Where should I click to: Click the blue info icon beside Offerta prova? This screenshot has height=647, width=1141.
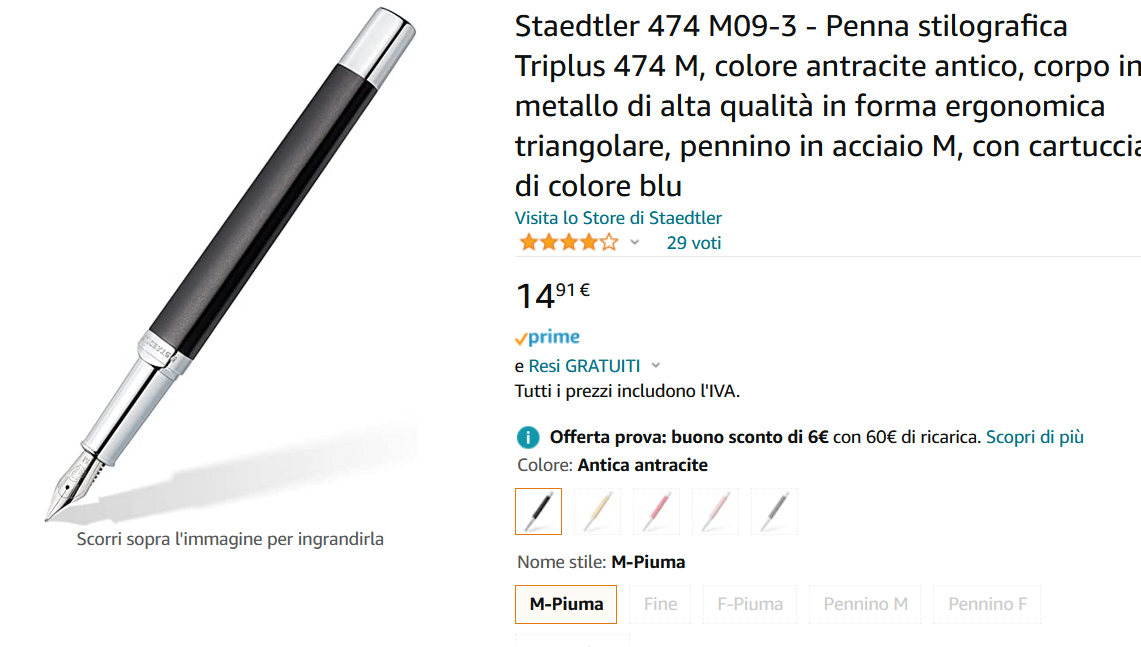point(528,437)
